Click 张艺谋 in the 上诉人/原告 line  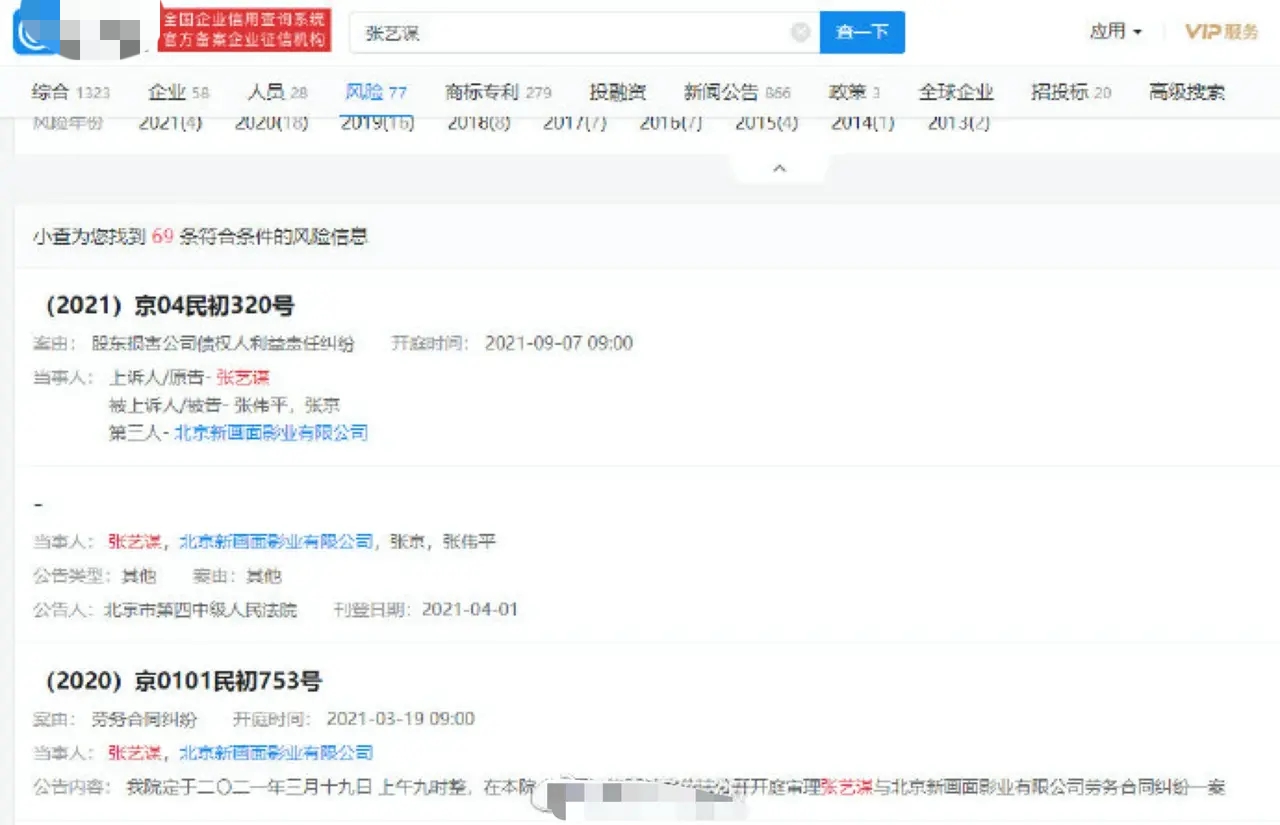click(243, 378)
